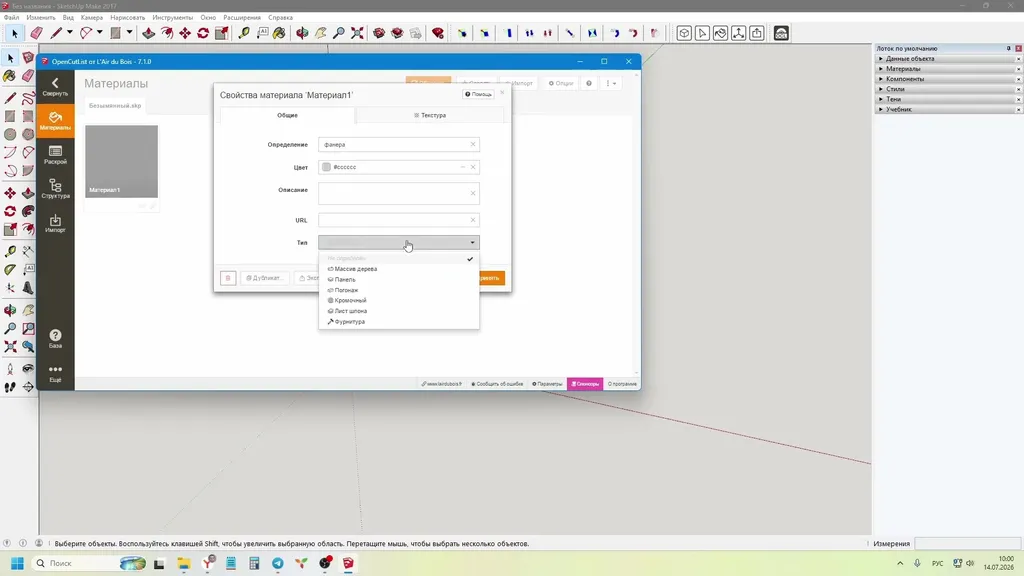Screen dimensions: 1024x576
Task: Select the Материал1 thumbnail
Action: coord(121,161)
